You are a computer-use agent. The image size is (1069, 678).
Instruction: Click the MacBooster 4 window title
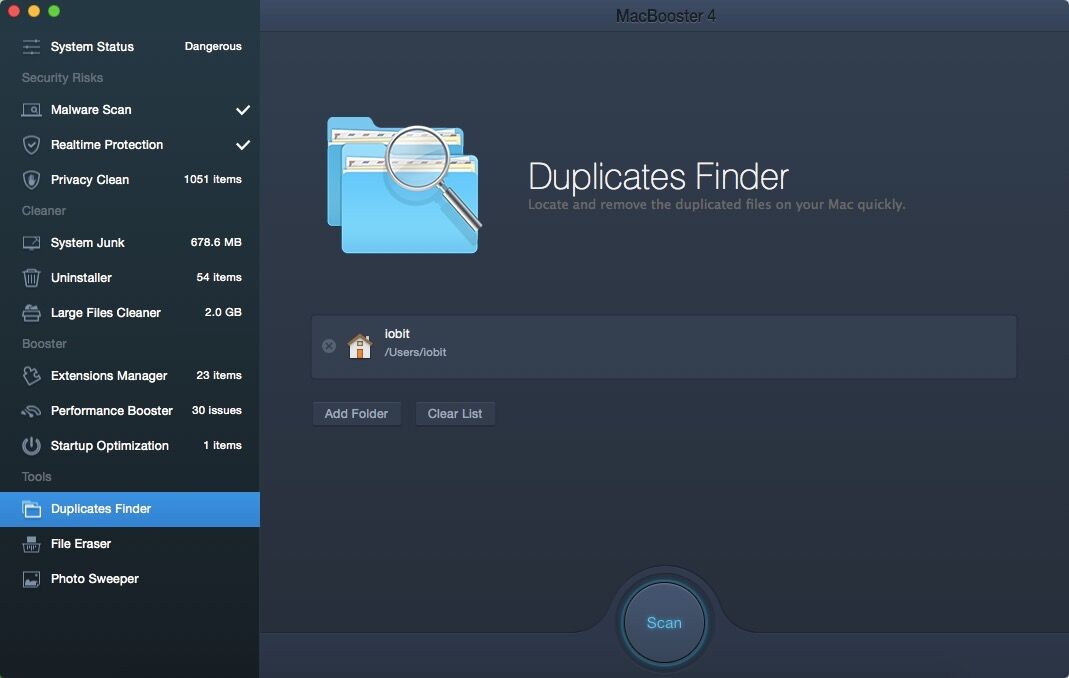tap(665, 16)
